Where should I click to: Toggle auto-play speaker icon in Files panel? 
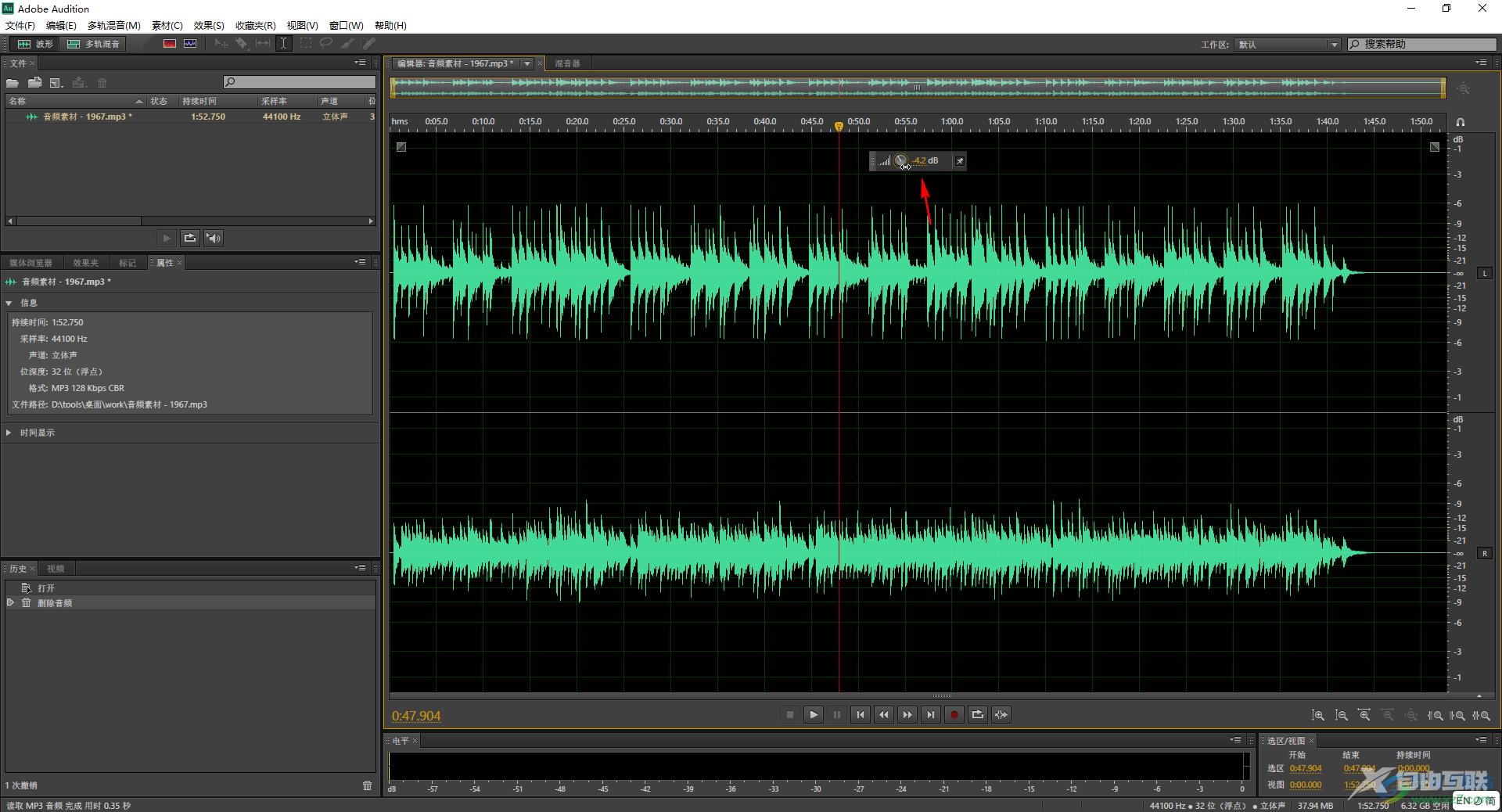[213, 238]
